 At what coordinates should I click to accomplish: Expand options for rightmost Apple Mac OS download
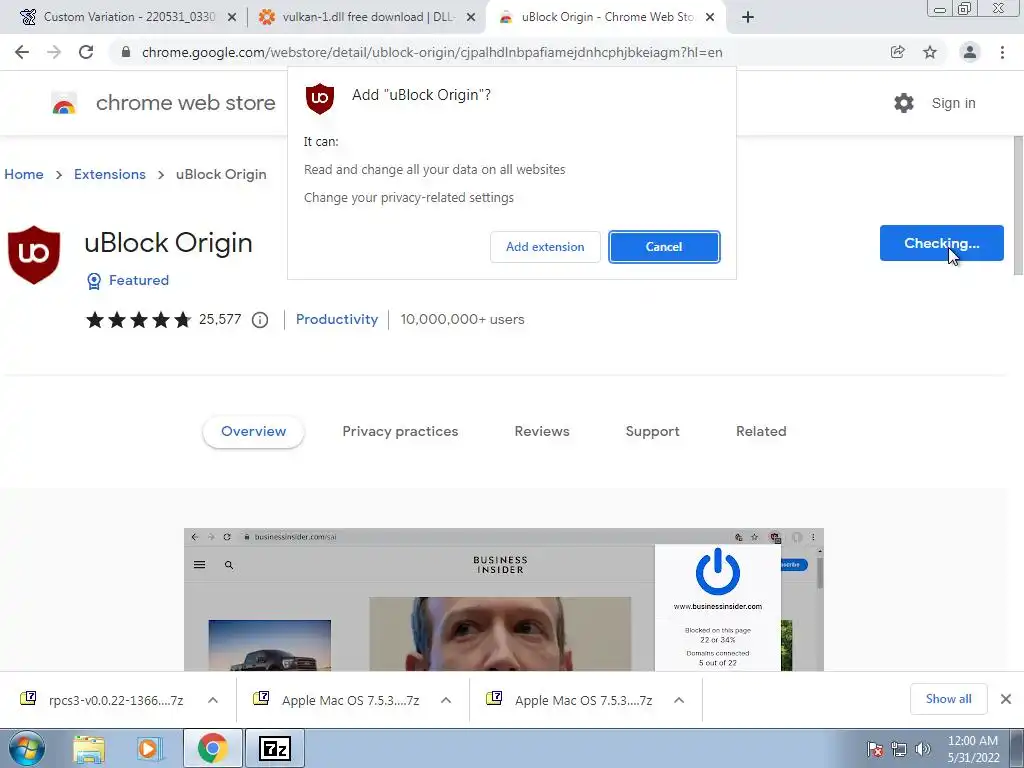tap(679, 700)
